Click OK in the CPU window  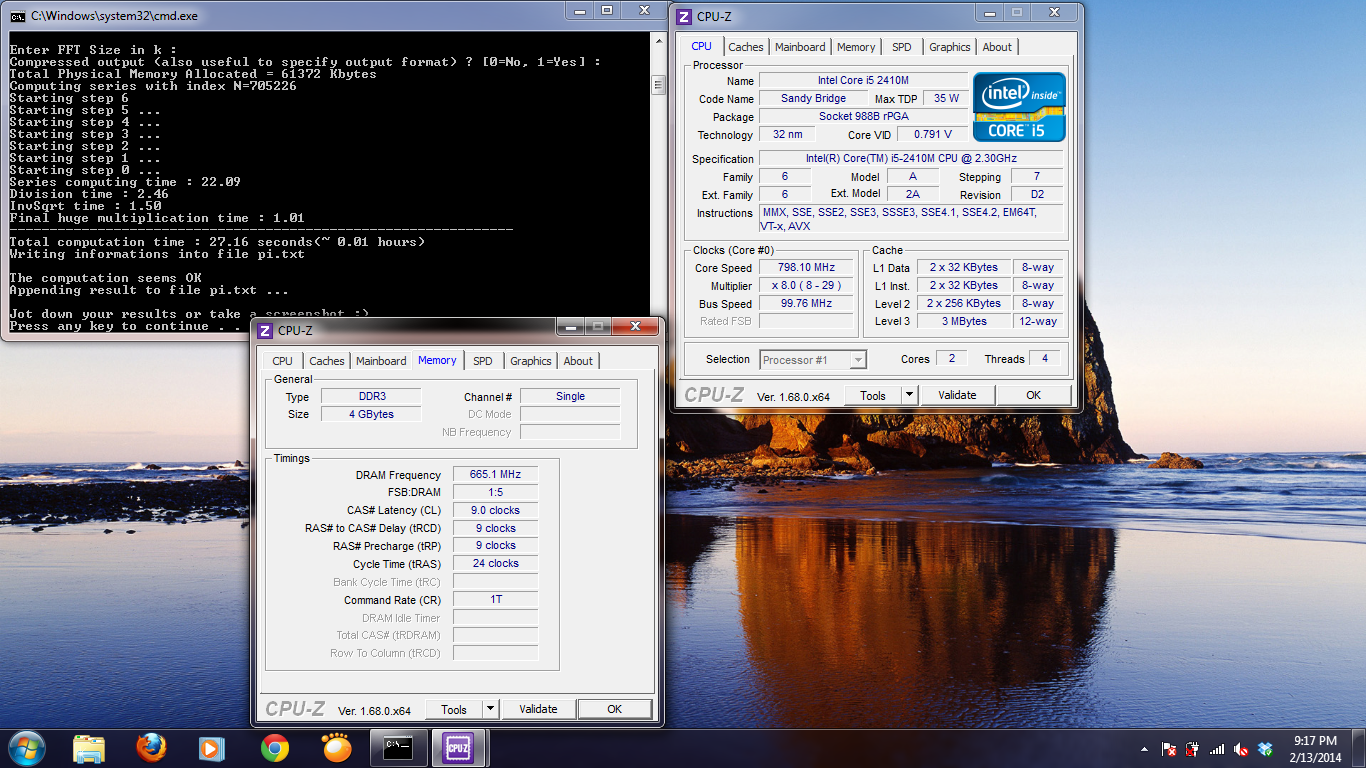click(1033, 395)
